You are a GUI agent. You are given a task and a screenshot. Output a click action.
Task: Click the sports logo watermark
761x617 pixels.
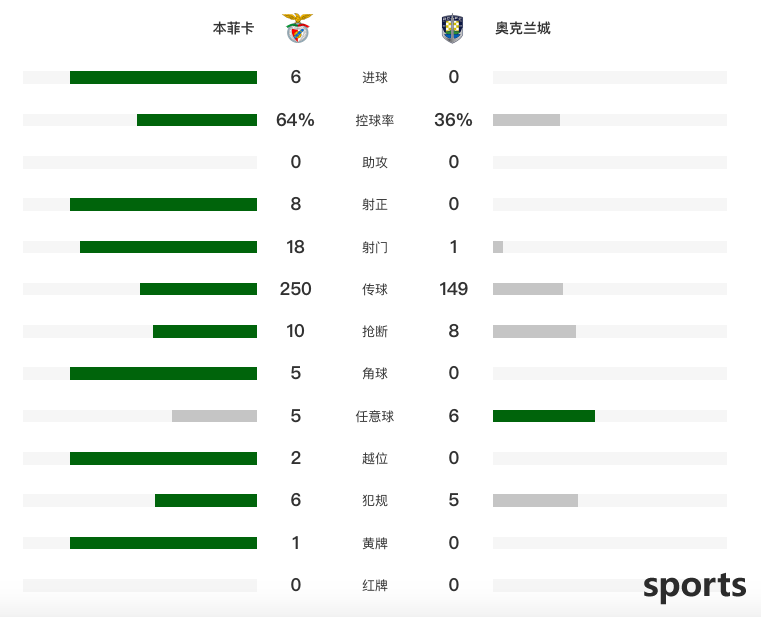tap(694, 586)
